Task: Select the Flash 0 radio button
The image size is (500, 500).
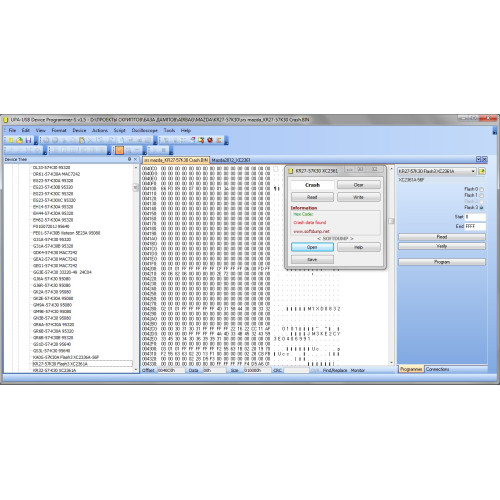Action: 481,189
